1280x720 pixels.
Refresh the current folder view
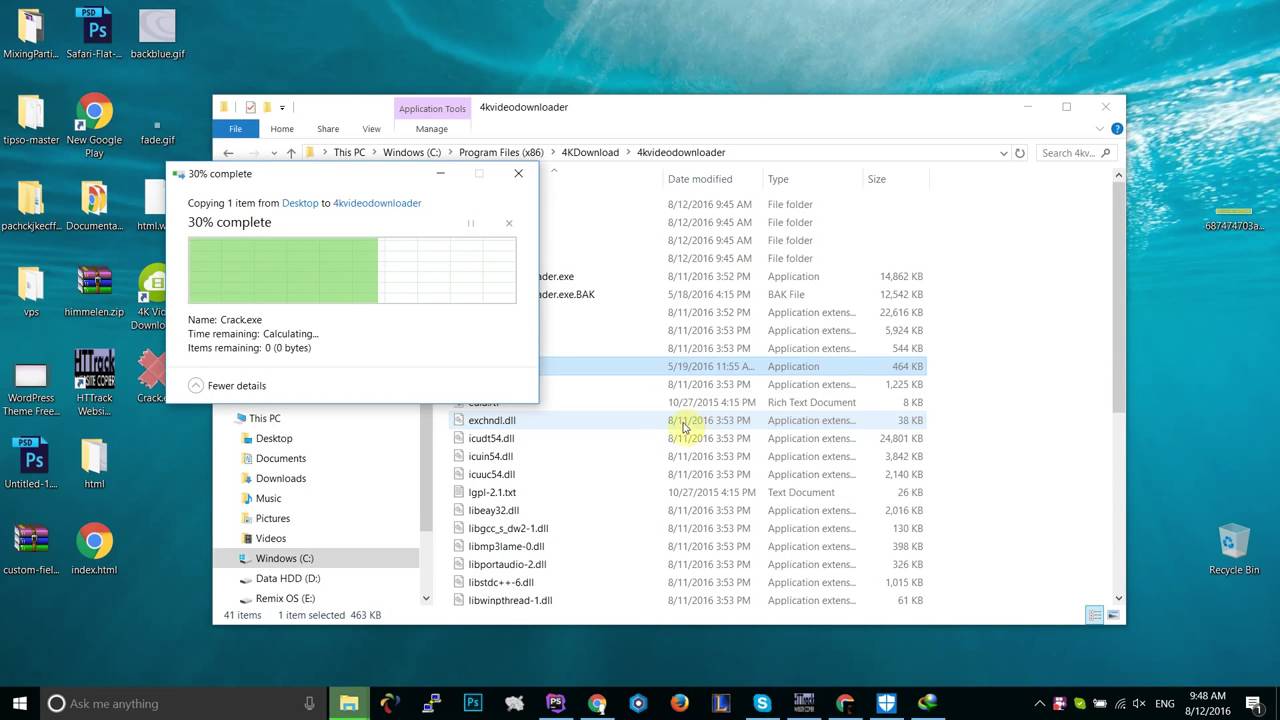[x=1020, y=153]
